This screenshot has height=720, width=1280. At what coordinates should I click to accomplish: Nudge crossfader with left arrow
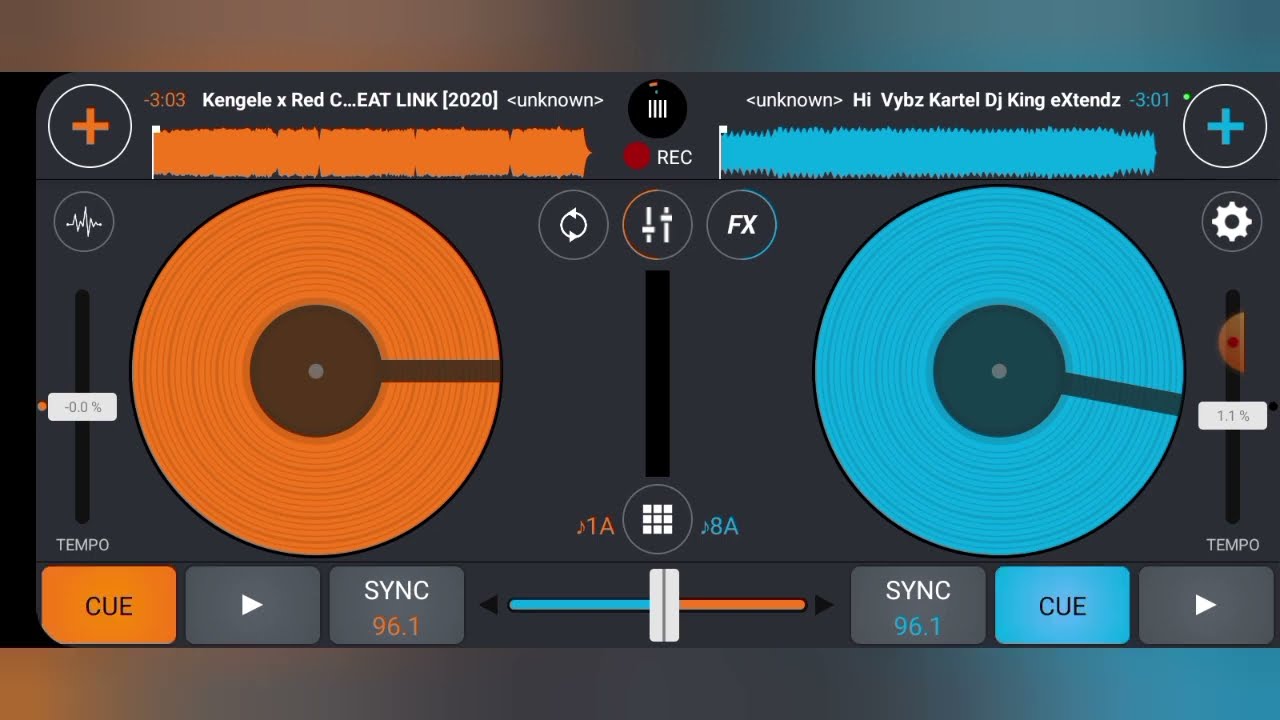(x=489, y=605)
